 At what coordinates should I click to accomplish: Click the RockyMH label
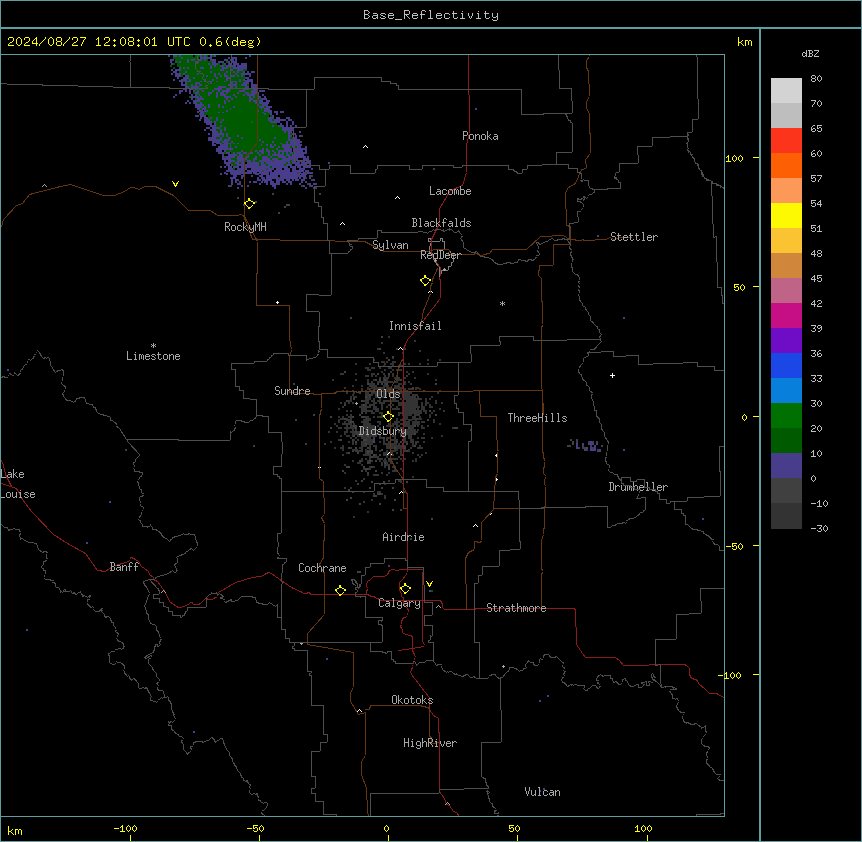(245, 227)
